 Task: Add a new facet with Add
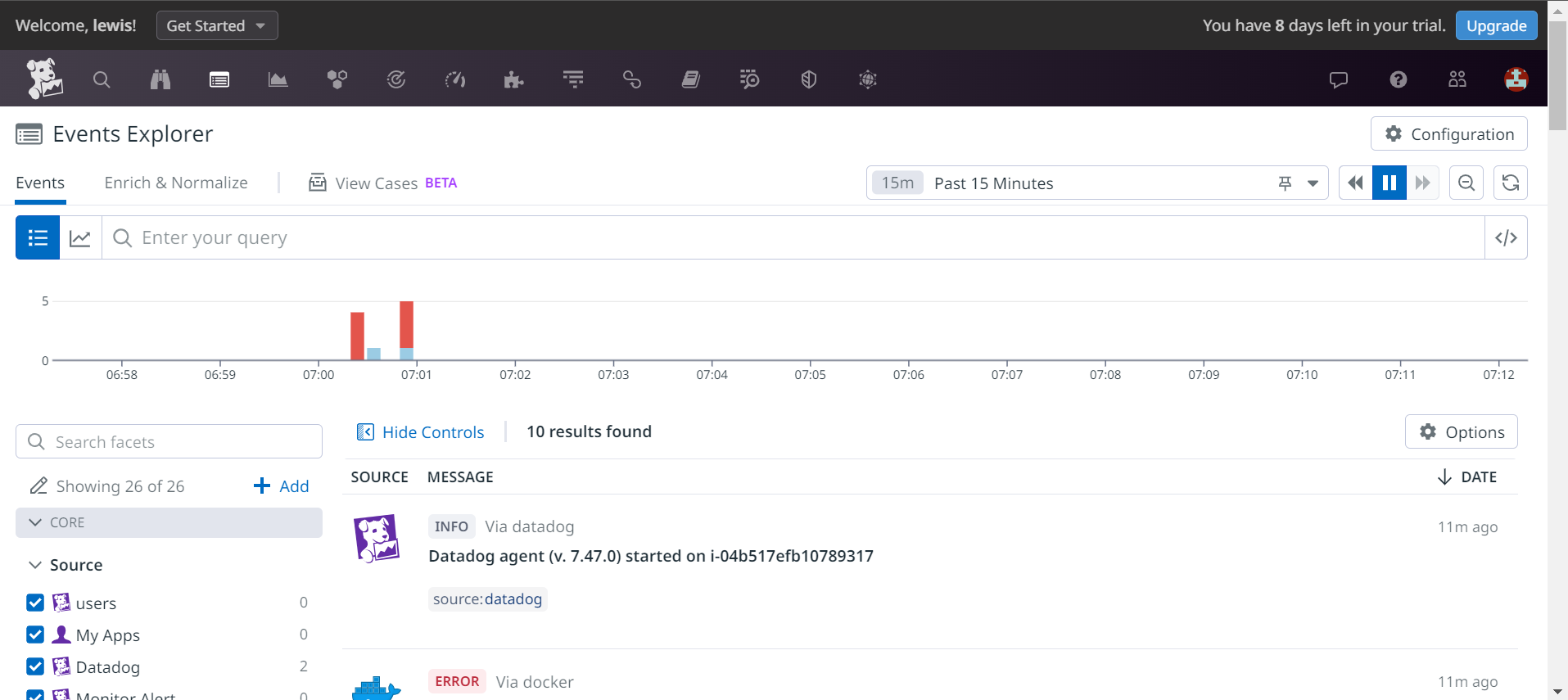[282, 486]
